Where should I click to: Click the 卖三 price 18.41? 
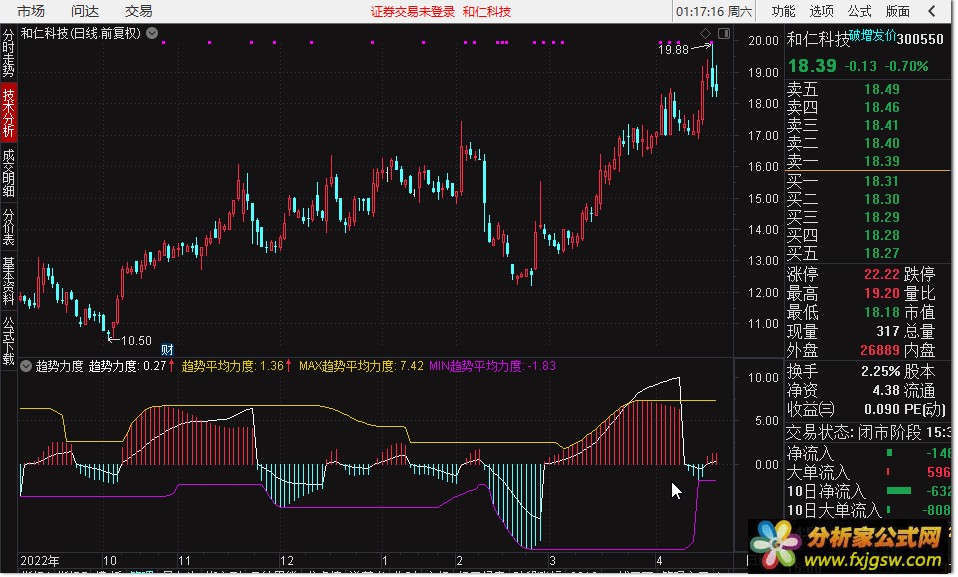(x=882, y=125)
